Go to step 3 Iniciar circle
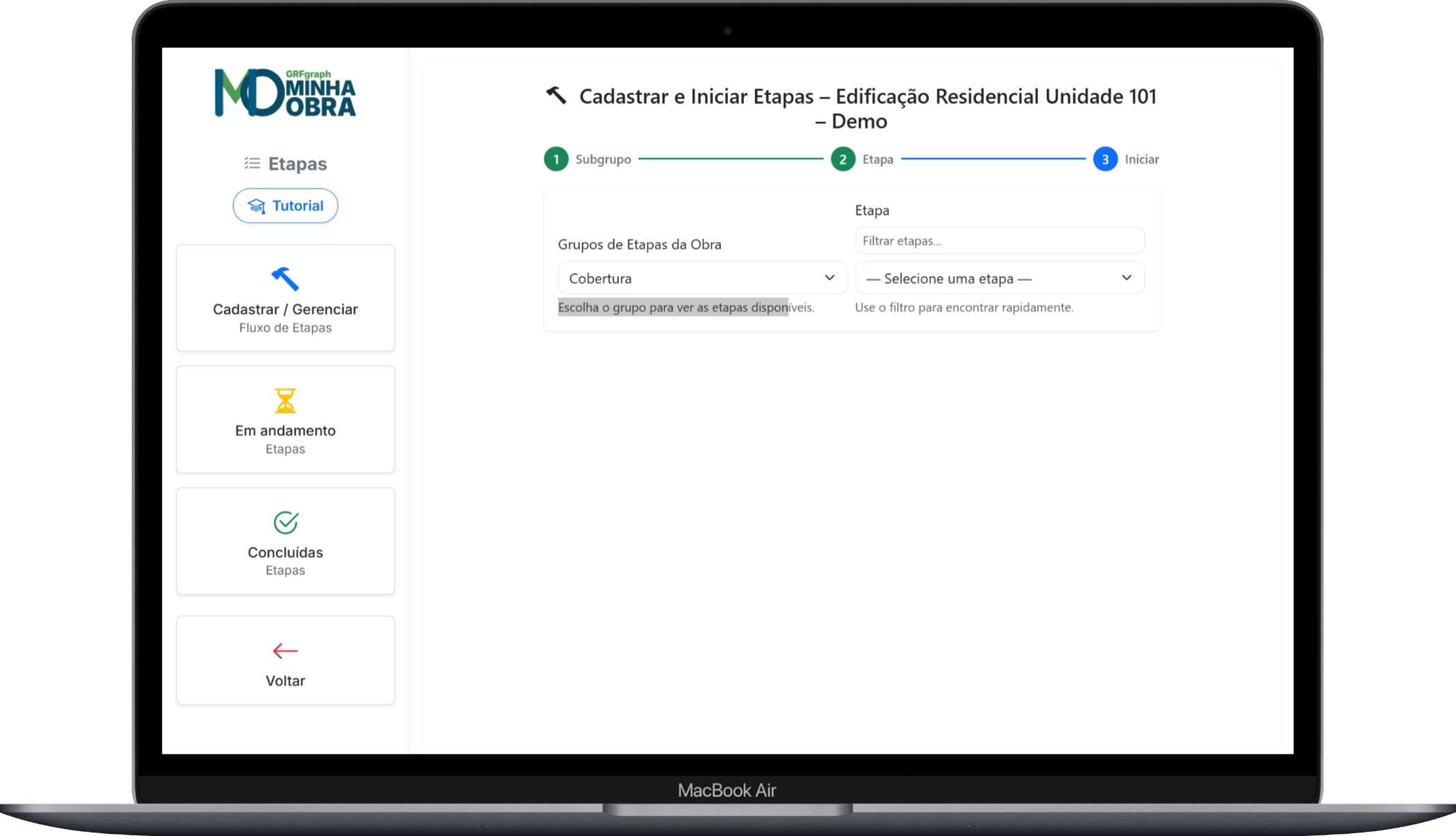This screenshot has width=1456, height=836. pos(1105,159)
